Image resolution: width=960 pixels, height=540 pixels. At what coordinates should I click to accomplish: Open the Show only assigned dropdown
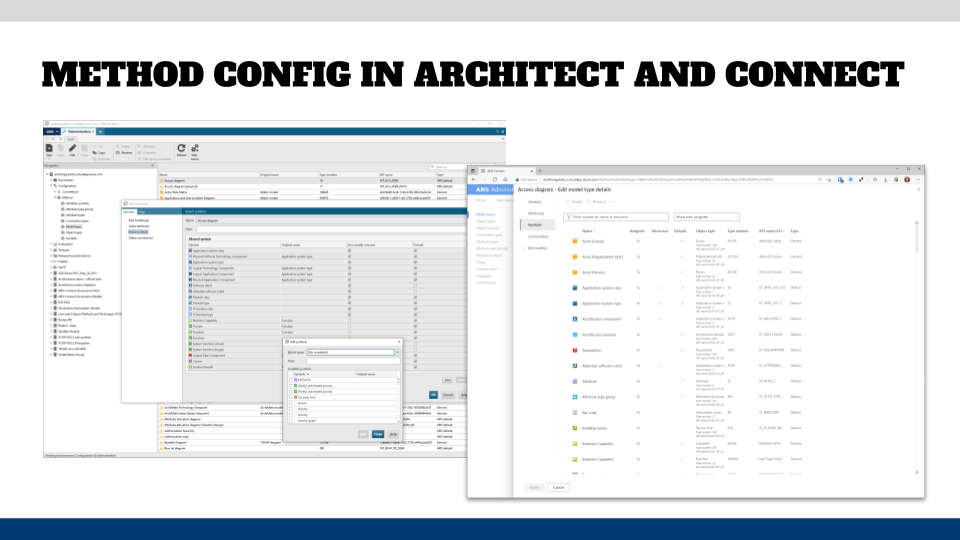(706, 217)
